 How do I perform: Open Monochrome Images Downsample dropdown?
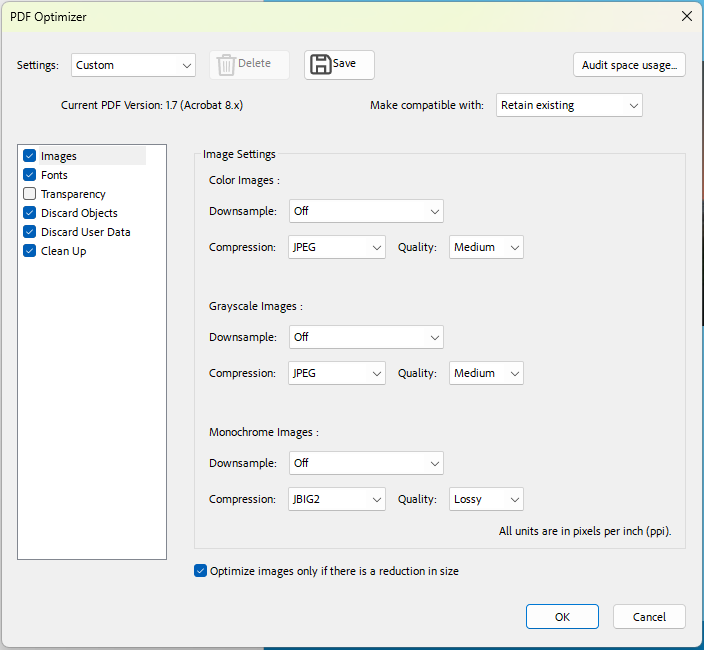[366, 463]
